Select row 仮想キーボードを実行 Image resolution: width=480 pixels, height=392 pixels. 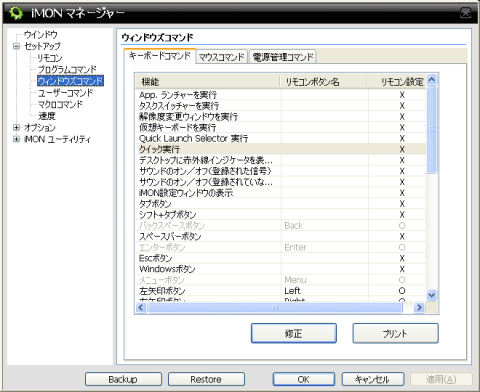pos(281,127)
